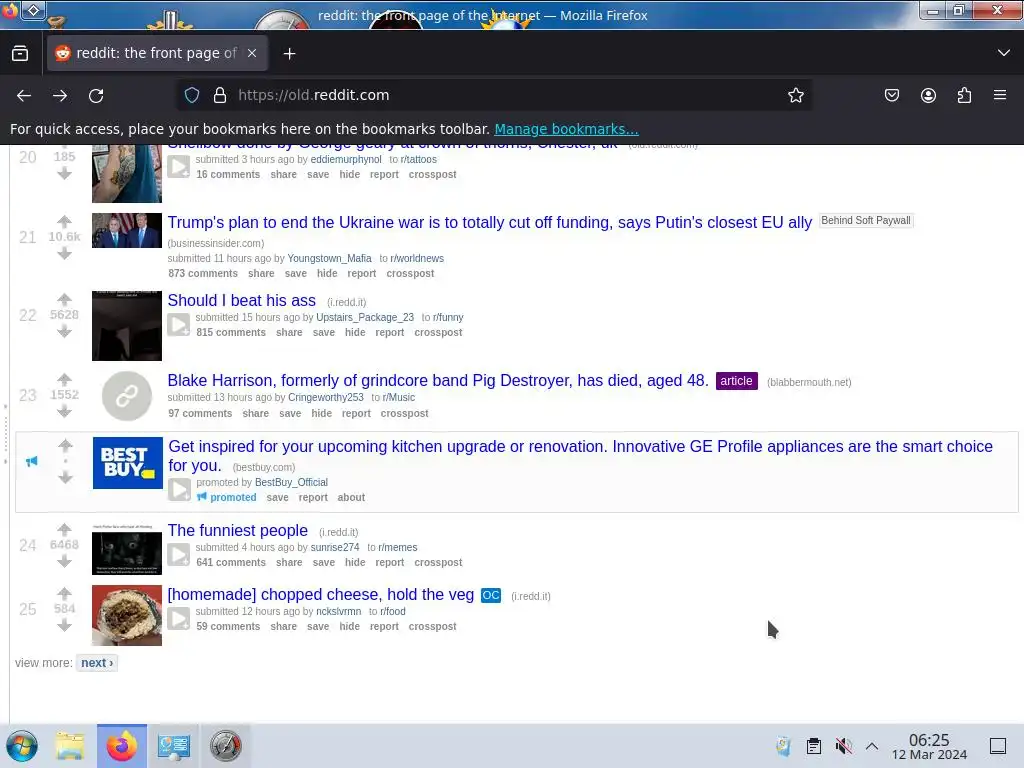This screenshot has height=768, width=1024.
Task: Downvote the Trump Ukraine war post
Action: pyautogui.click(x=64, y=253)
